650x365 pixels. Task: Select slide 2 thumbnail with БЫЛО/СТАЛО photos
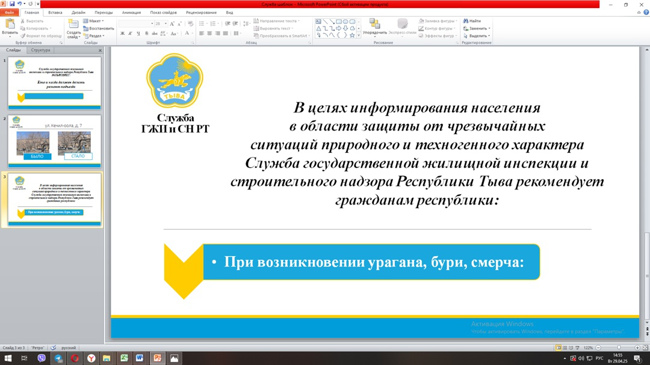pyautogui.click(x=54, y=141)
